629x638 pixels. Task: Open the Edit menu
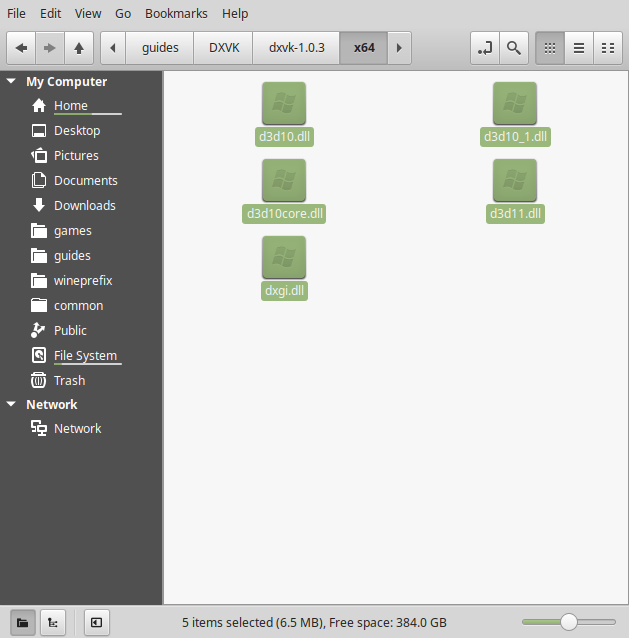(x=50, y=13)
